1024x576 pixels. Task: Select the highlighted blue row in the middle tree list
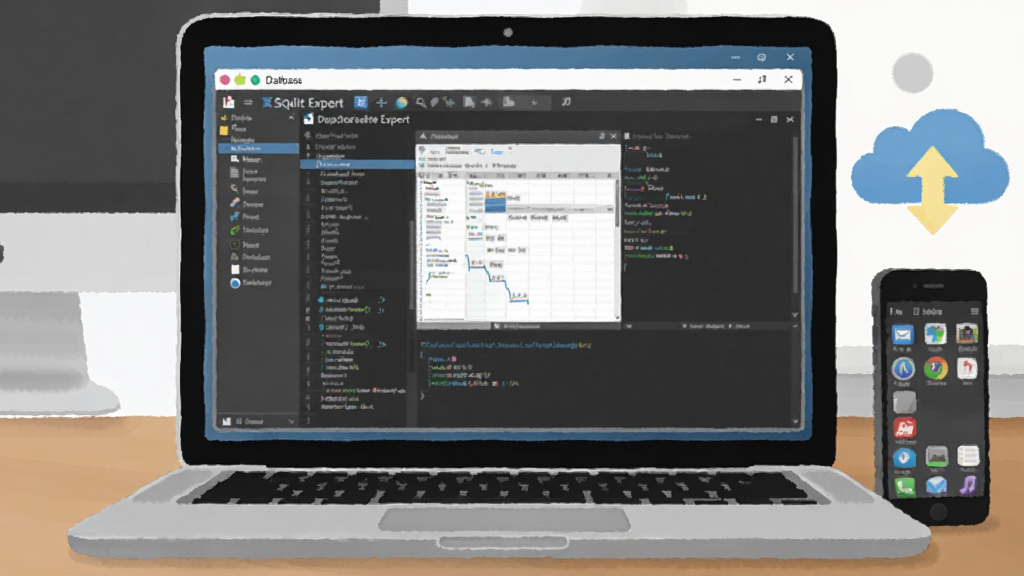pos(357,165)
